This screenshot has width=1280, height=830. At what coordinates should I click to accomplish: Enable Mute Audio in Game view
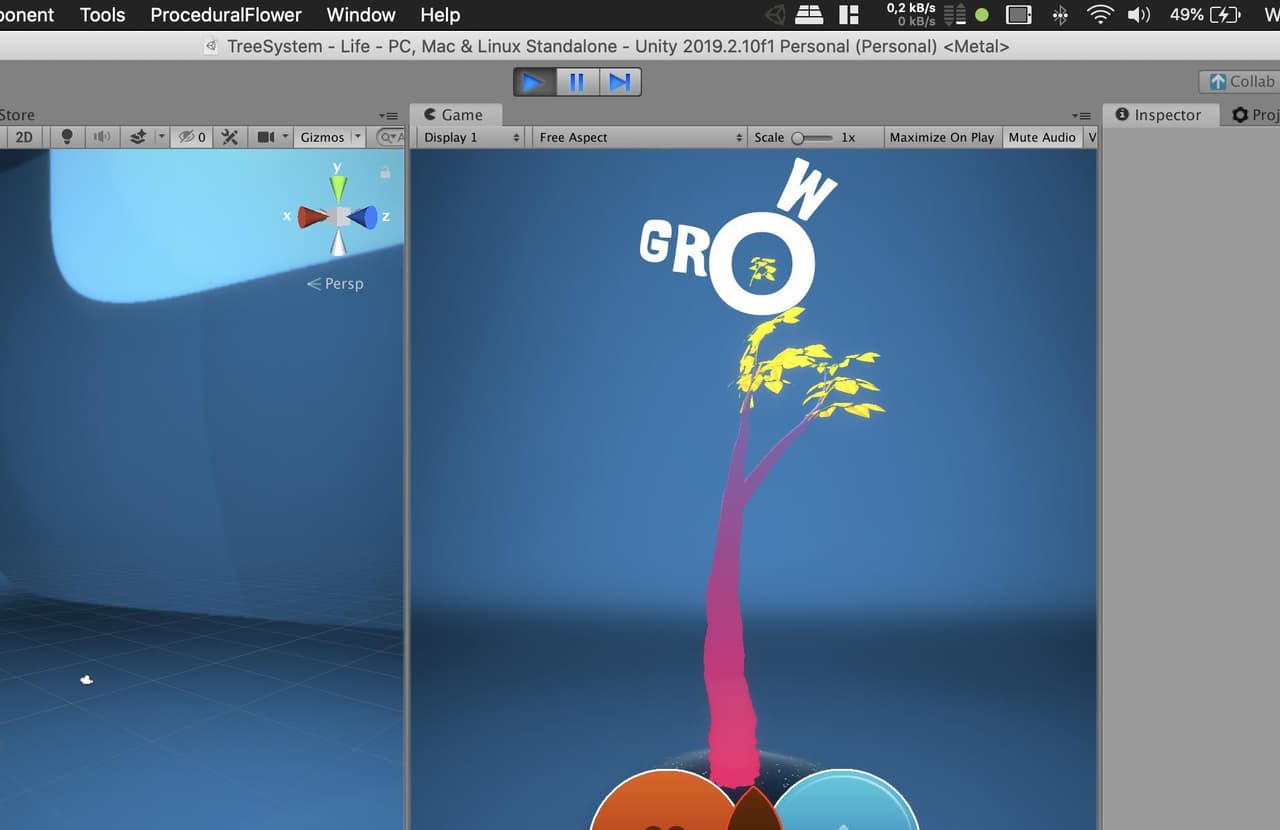click(x=1042, y=137)
